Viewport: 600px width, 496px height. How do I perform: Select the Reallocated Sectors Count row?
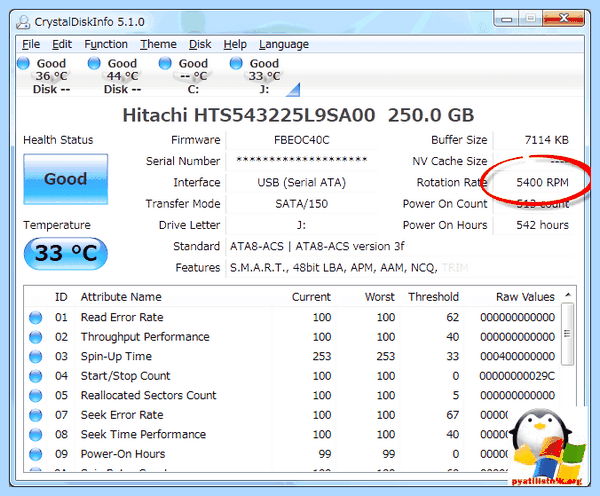(292, 395)
